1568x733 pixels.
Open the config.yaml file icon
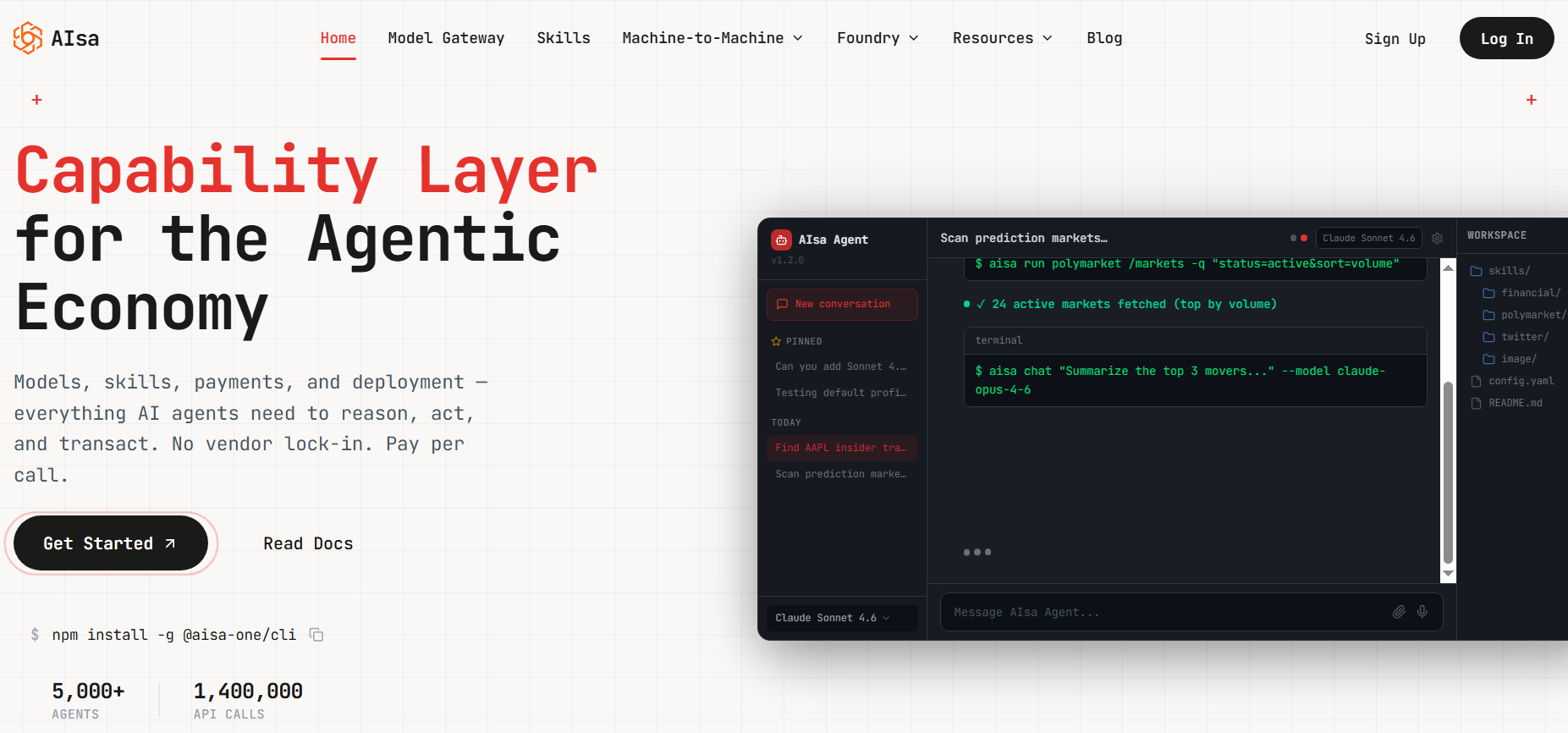(x=1476, y=381)
